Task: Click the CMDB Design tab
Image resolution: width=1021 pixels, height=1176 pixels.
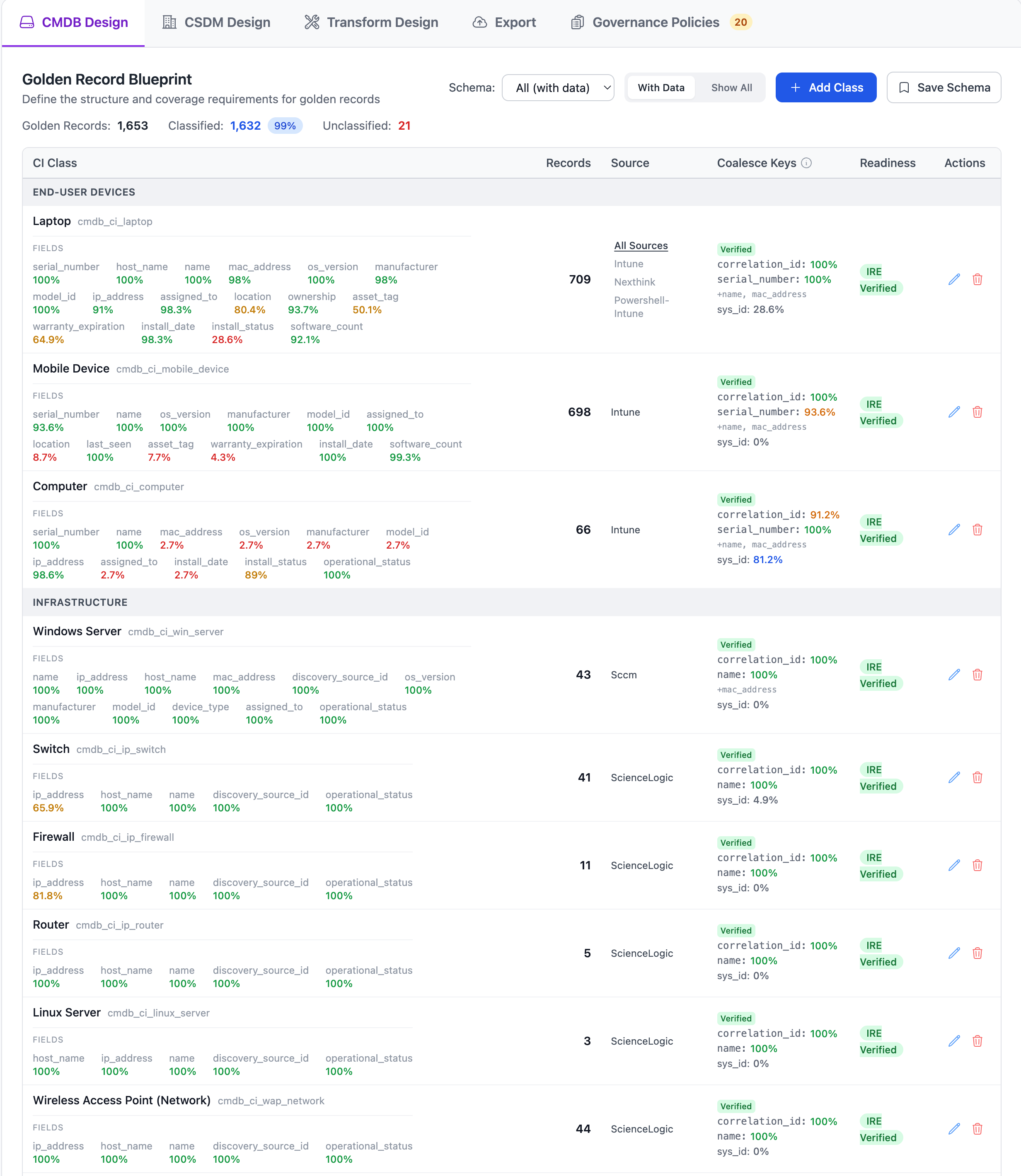Action: (x=73, y=22)
